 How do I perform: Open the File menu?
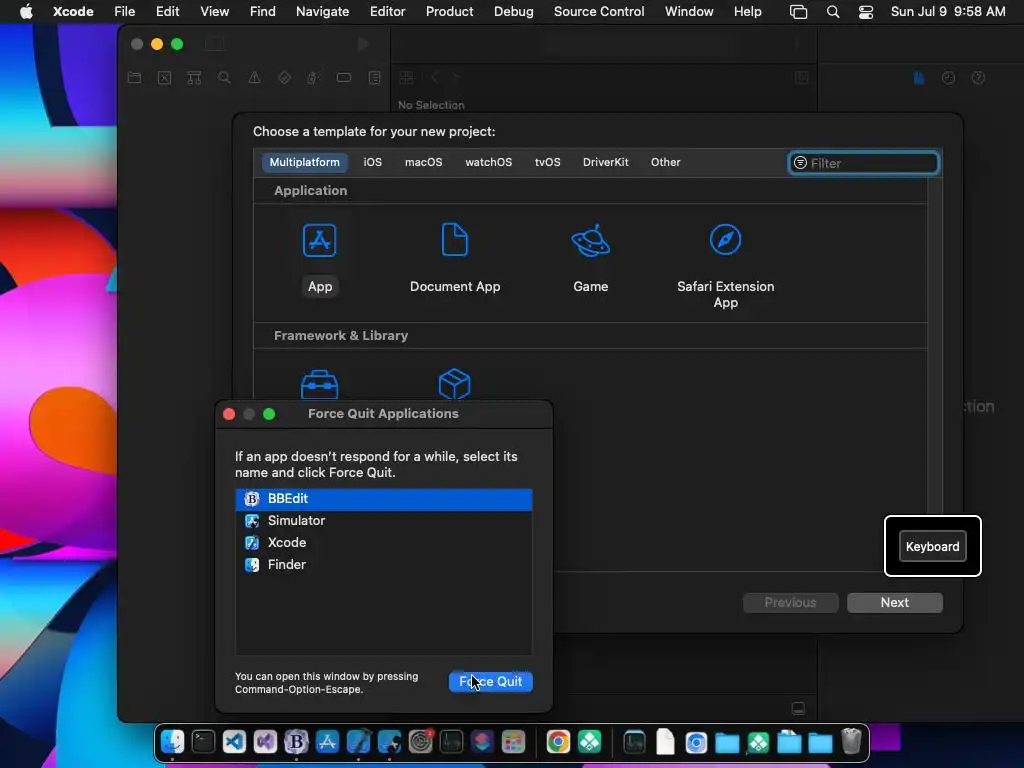pyautogui.click(x=125, y=12)
